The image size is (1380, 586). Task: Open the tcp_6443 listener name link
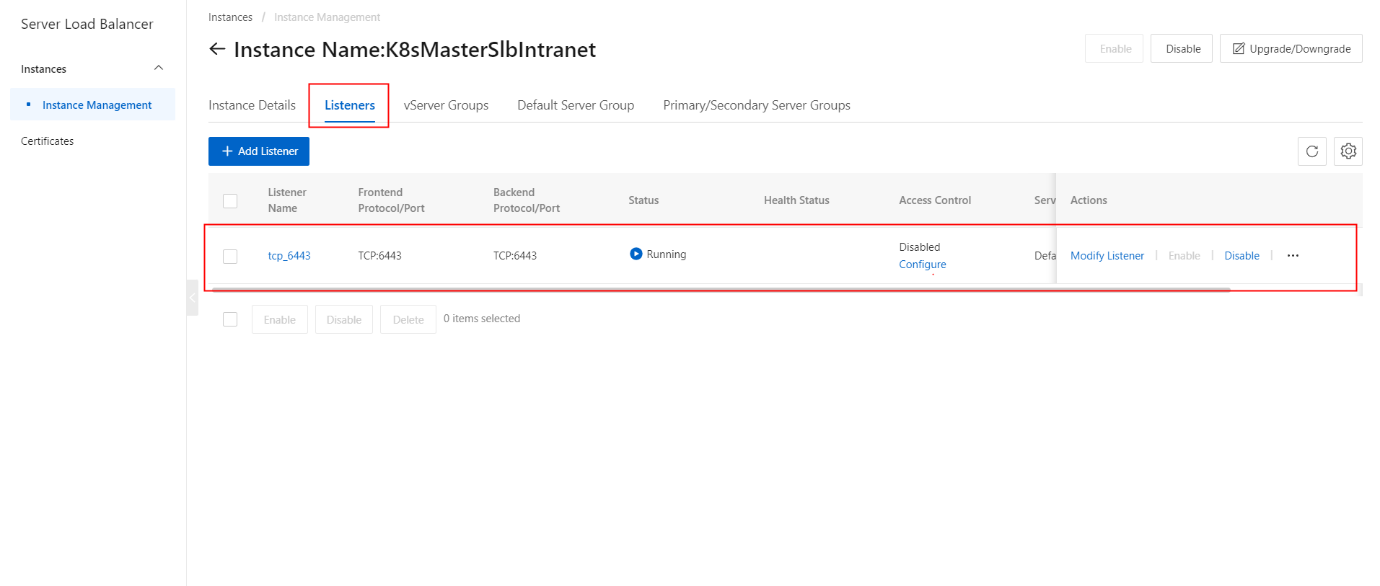tap(289, 256)
